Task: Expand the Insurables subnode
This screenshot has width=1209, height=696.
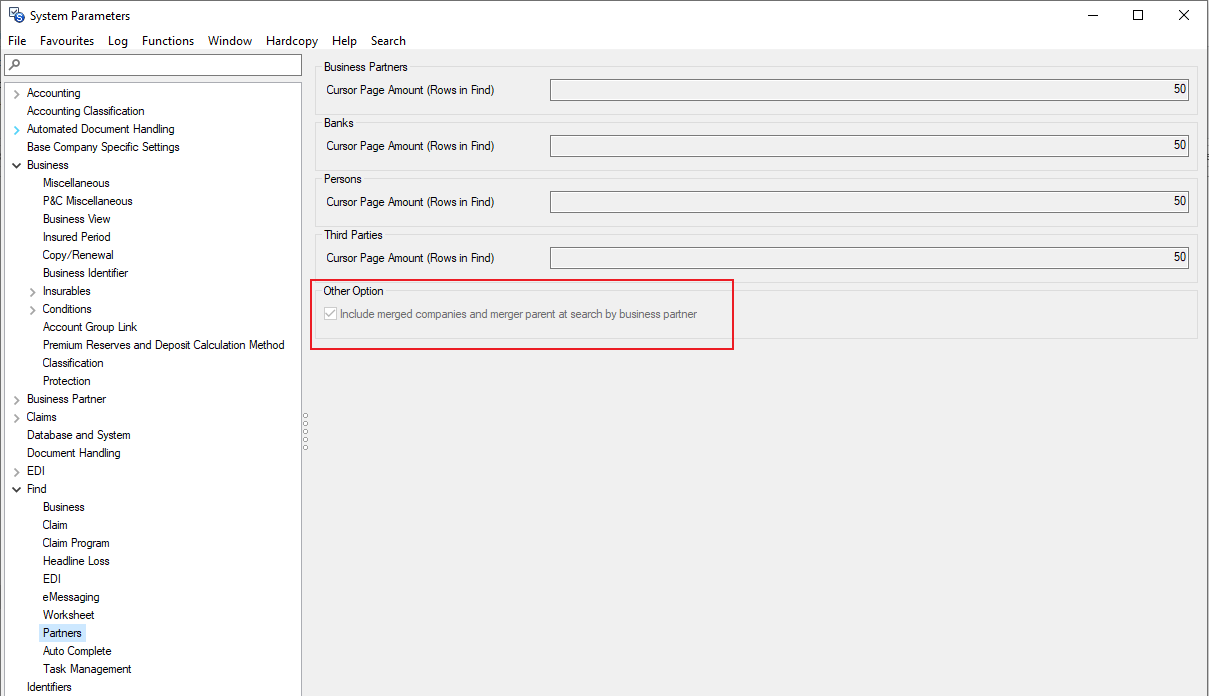Action: [x=33, y=291]
